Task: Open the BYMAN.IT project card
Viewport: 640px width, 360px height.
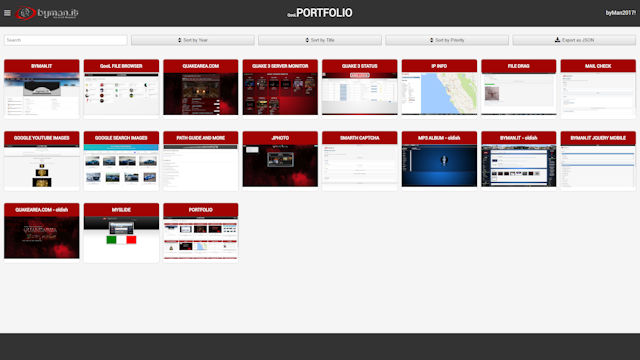Action: pyautogui.click(x=42, y=89)
